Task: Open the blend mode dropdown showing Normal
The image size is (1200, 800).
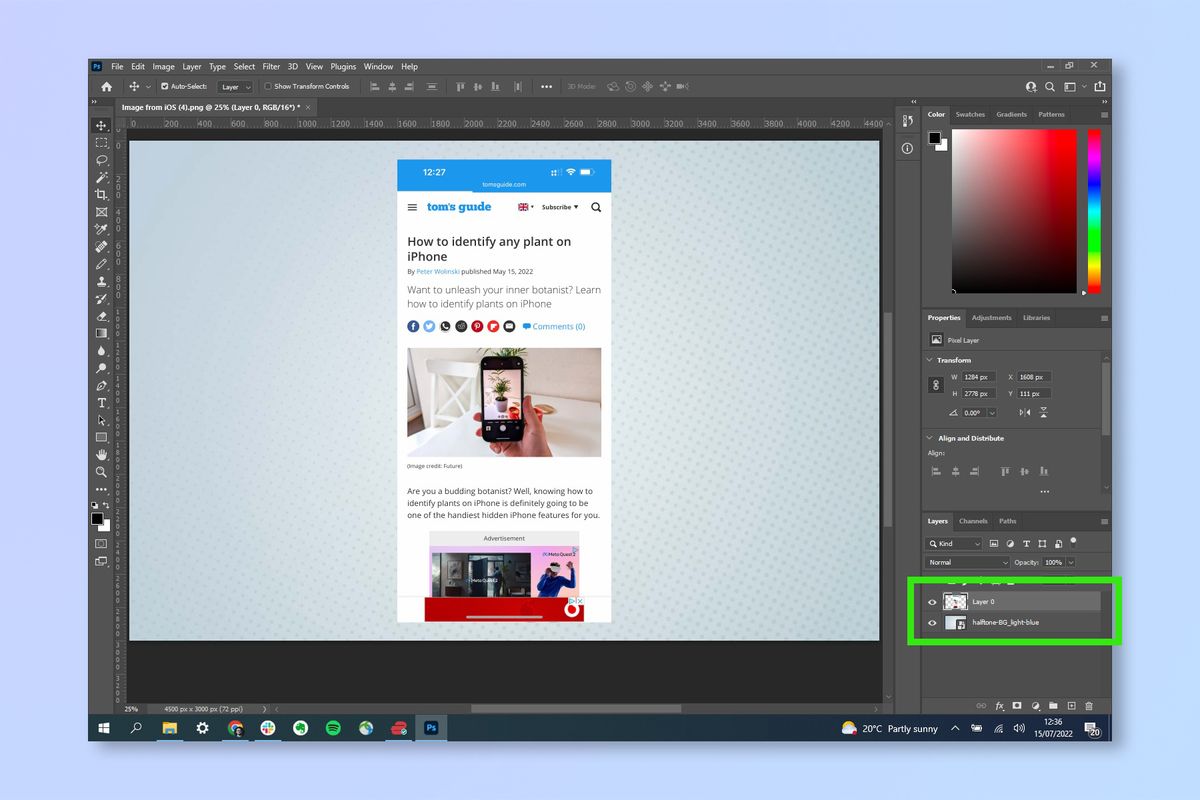Action: point(965,562)
